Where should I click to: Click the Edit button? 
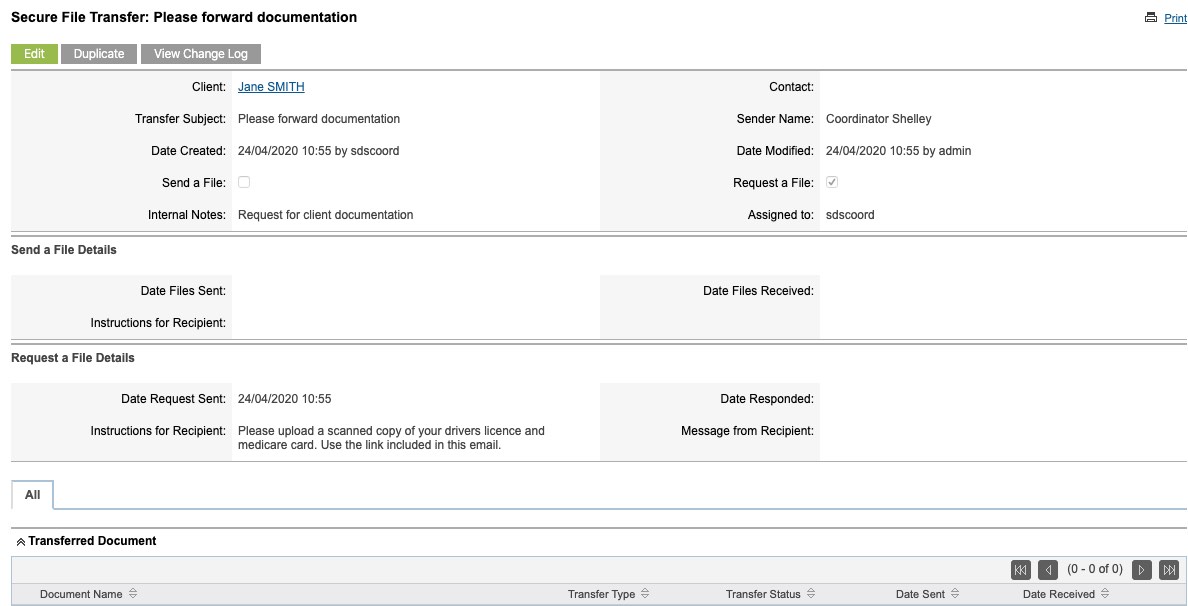(x=34, y=53)
